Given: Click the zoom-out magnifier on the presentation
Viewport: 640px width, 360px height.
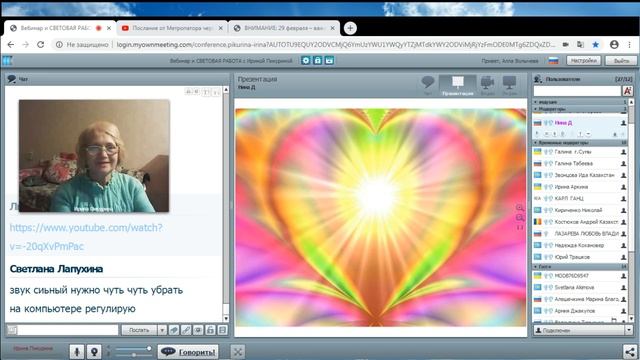Looking at the screenshot, I should point(520,218).
